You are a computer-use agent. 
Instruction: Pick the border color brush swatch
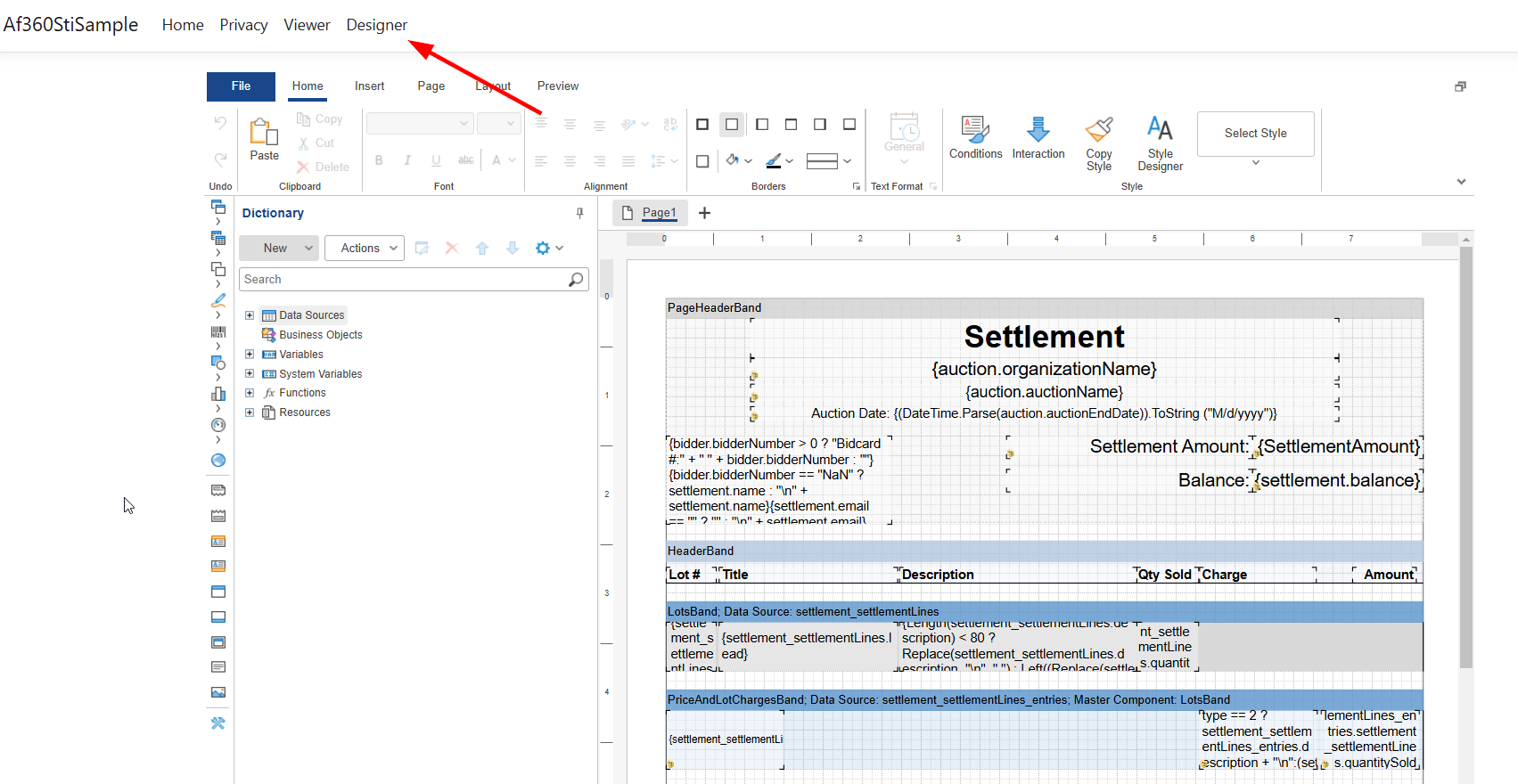(x=774, y=161)
